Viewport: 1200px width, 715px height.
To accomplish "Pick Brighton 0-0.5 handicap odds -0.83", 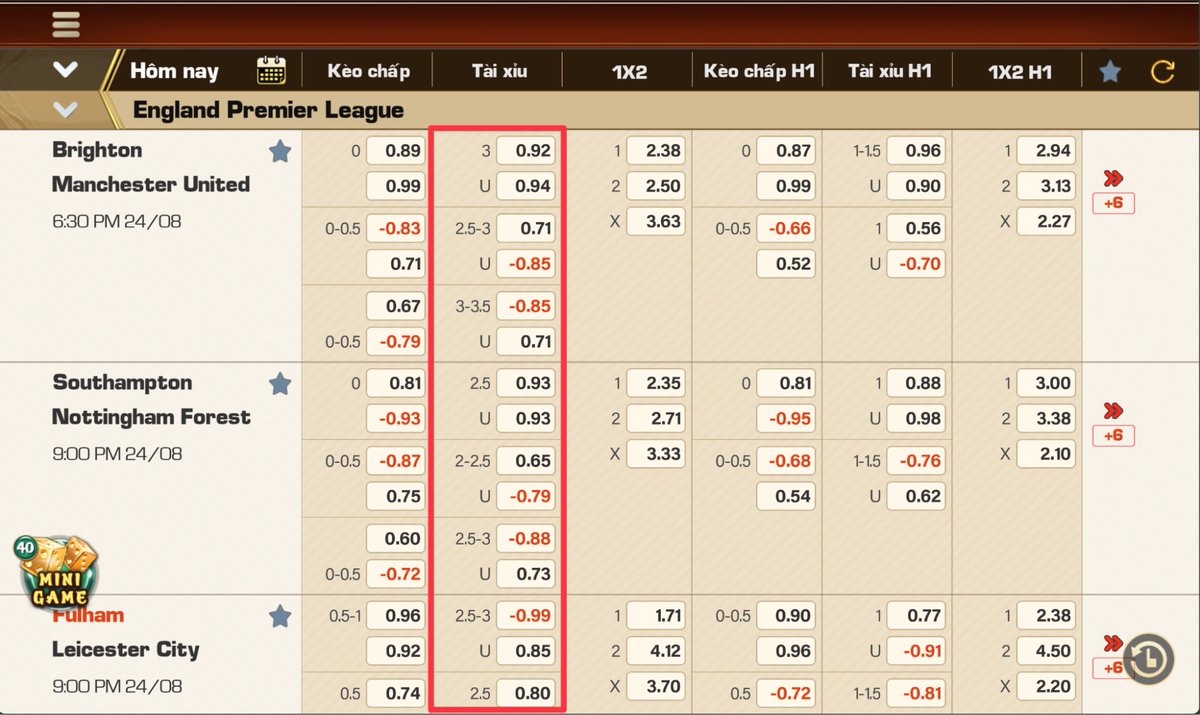I will coord(395,228).
